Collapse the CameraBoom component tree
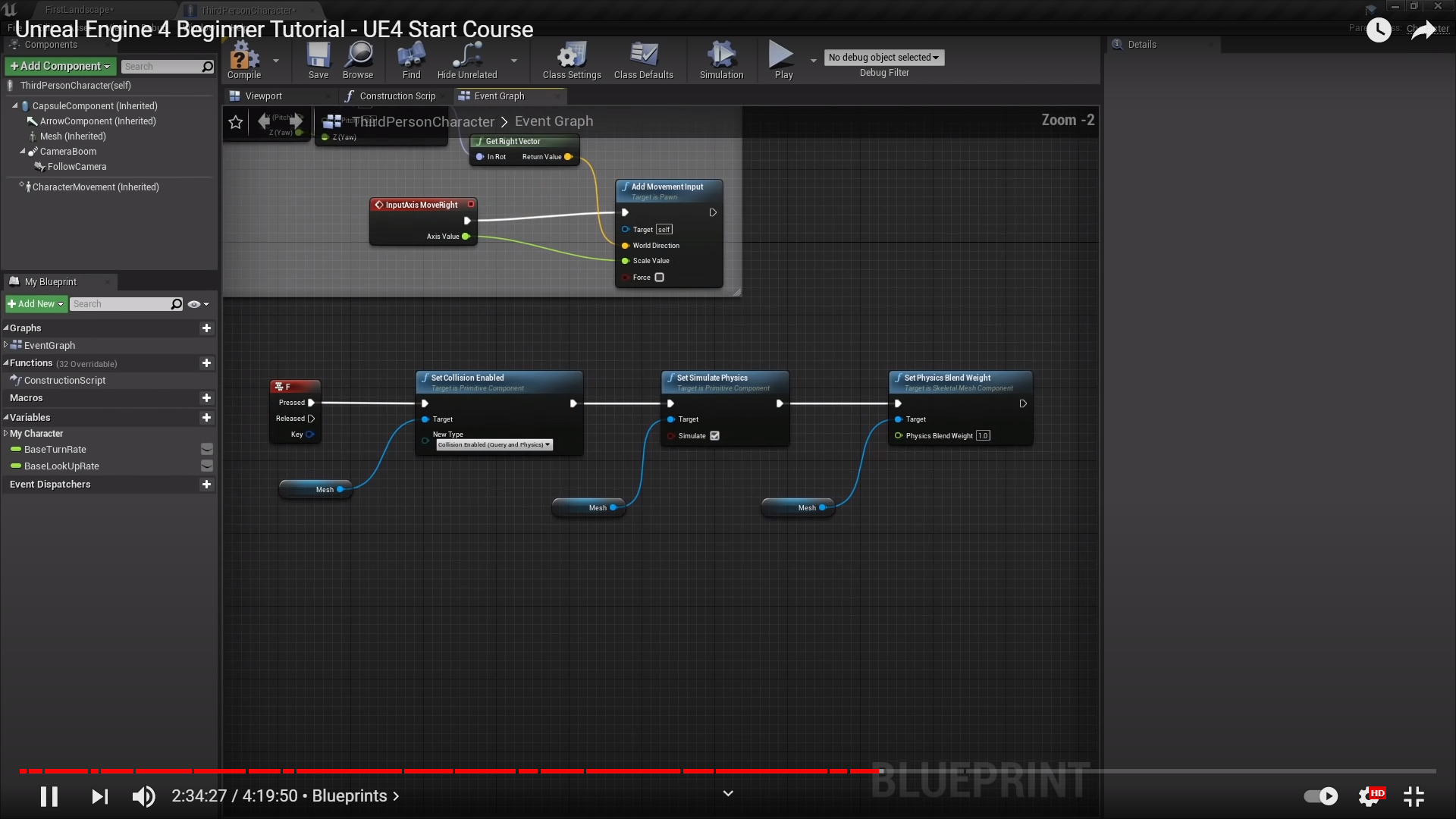This screenshot has height=819, width=1456. (23, 152)
